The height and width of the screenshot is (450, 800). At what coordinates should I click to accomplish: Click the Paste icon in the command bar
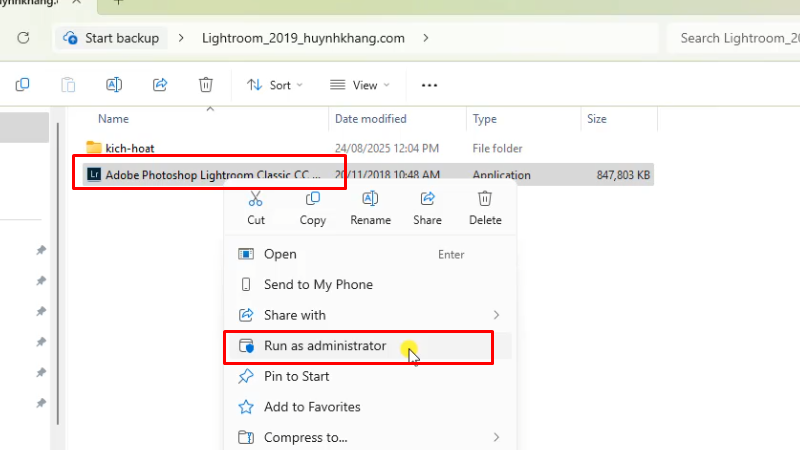[x=68, y=85]
